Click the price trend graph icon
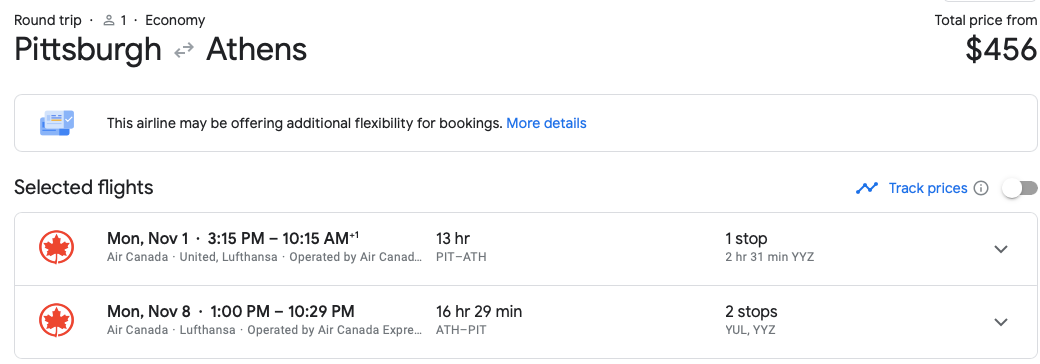Viewport: 1040px width, 364px height. point(867,188)
